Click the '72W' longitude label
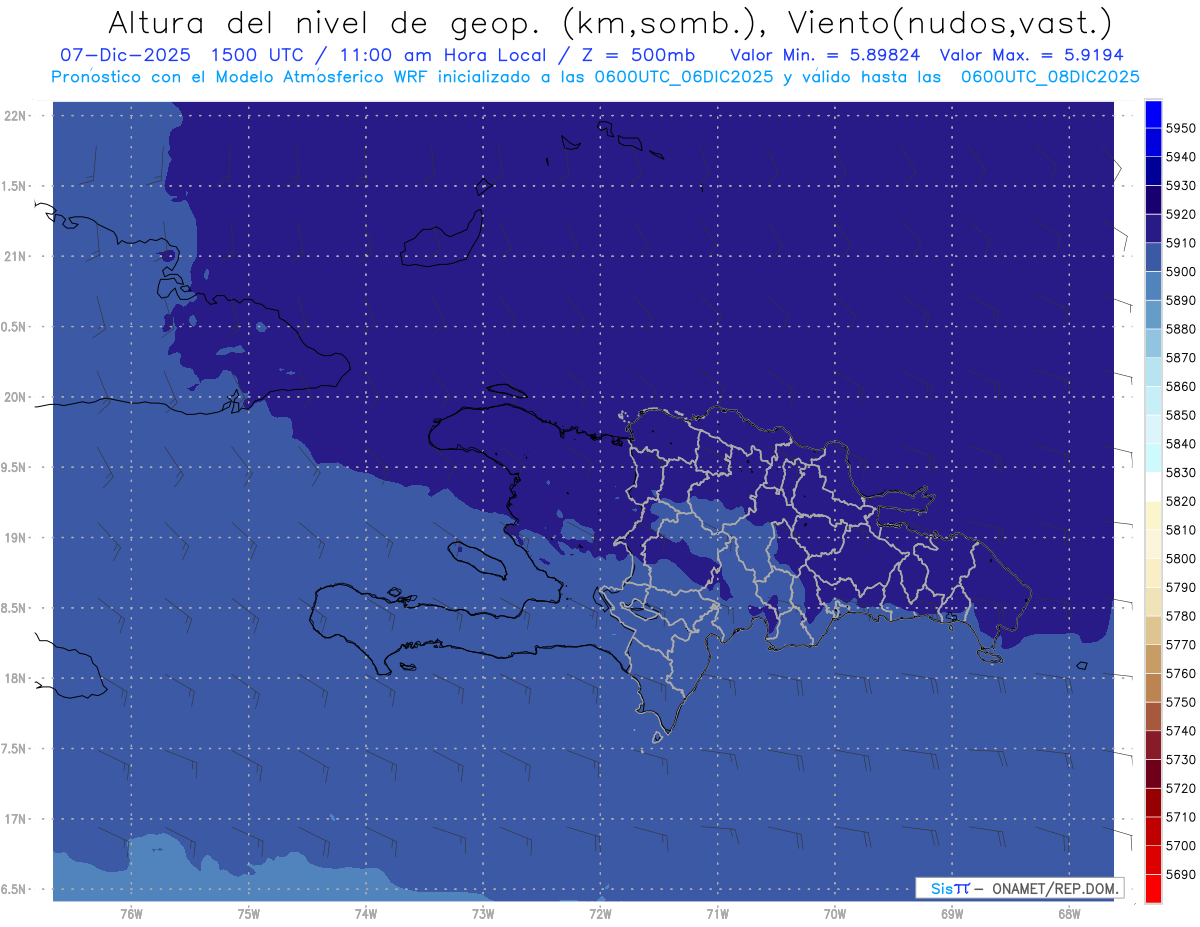The width and height of the screenshot is (1200, 927). click(600, 913)
